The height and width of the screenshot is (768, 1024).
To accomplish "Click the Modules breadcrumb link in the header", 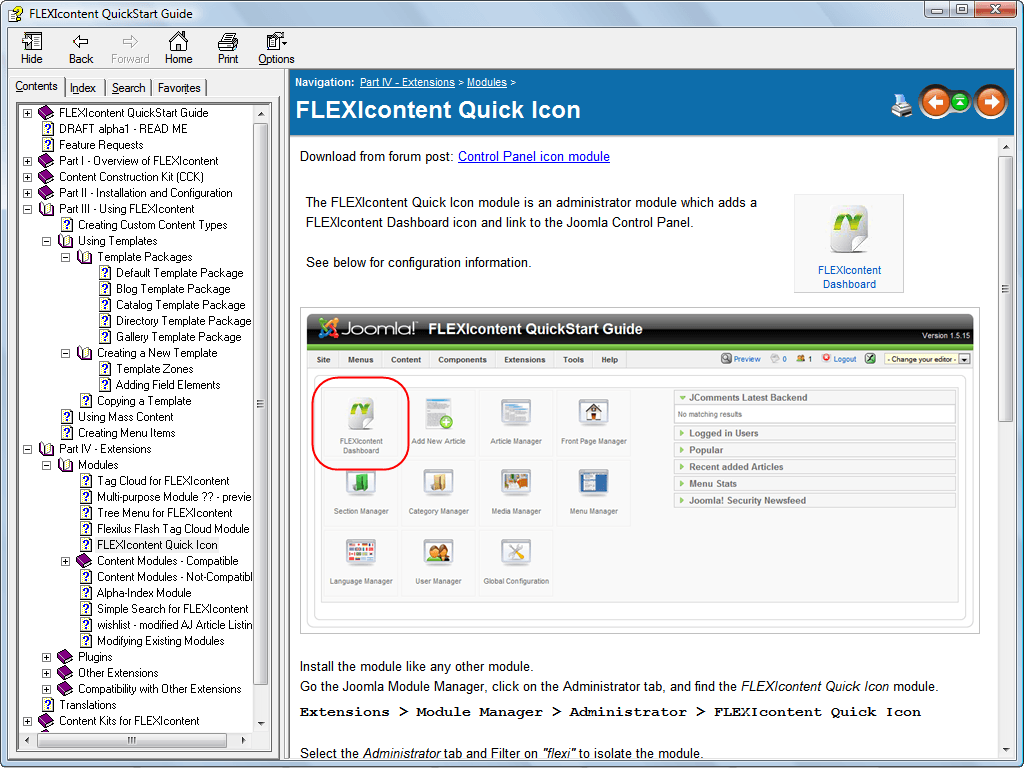I will [487, 82].
